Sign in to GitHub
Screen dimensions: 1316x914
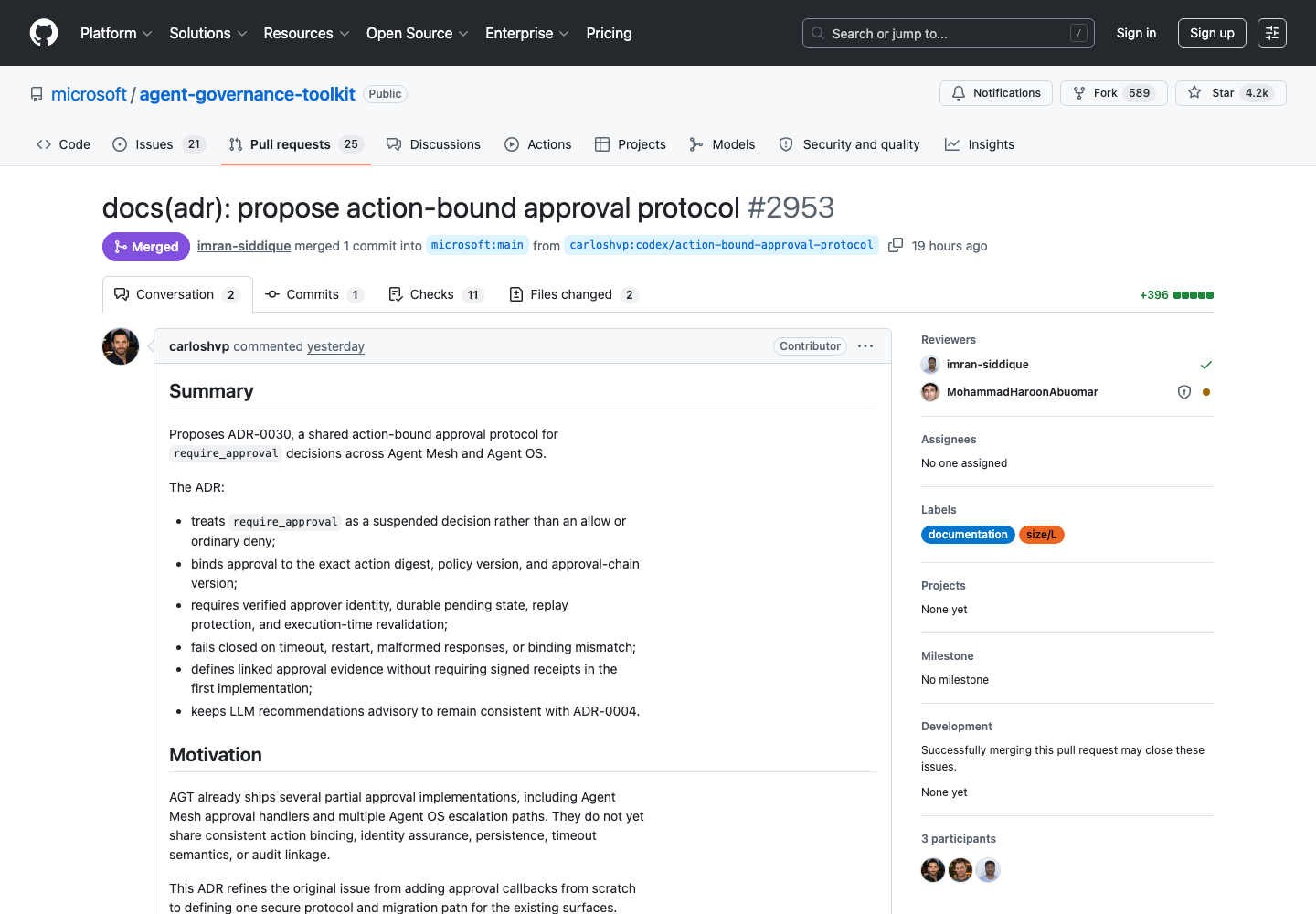(1136, 33)
